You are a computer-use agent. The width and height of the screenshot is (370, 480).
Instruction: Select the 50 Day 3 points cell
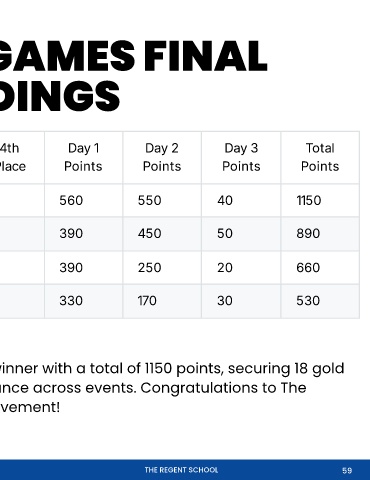[241, 234]
